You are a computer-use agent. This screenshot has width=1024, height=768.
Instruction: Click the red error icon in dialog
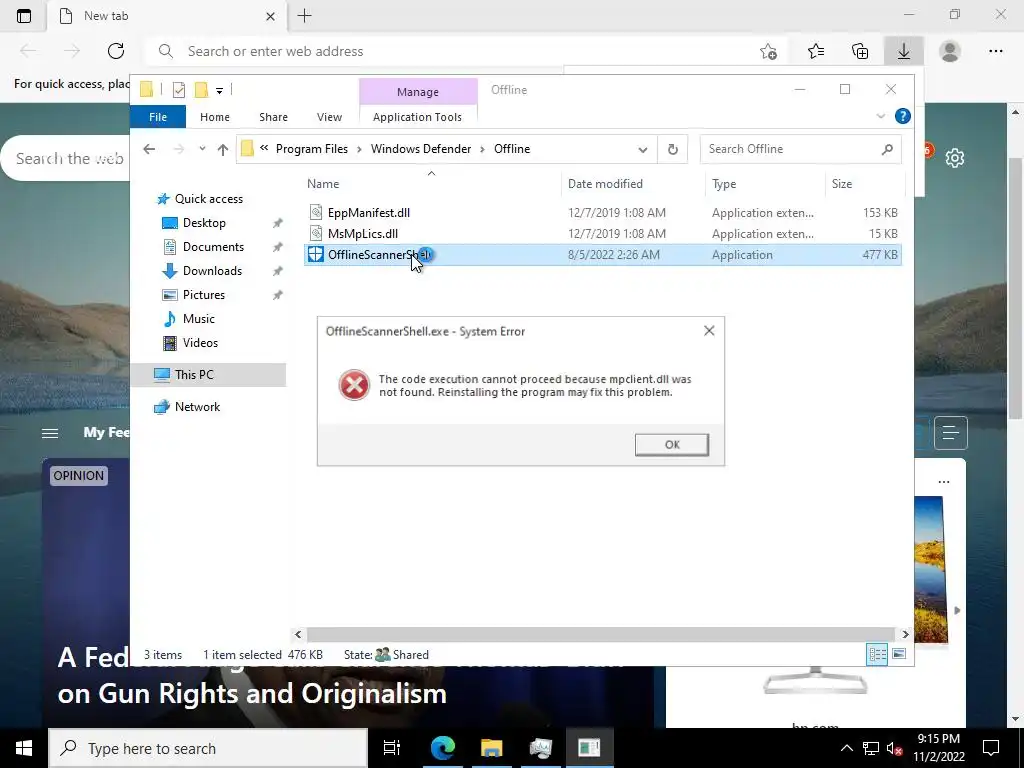(354, 385)
